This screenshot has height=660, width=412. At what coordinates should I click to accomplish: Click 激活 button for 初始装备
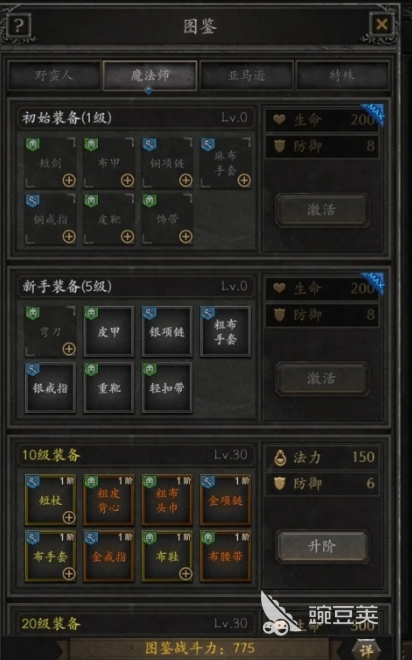(x=322, y=210)
